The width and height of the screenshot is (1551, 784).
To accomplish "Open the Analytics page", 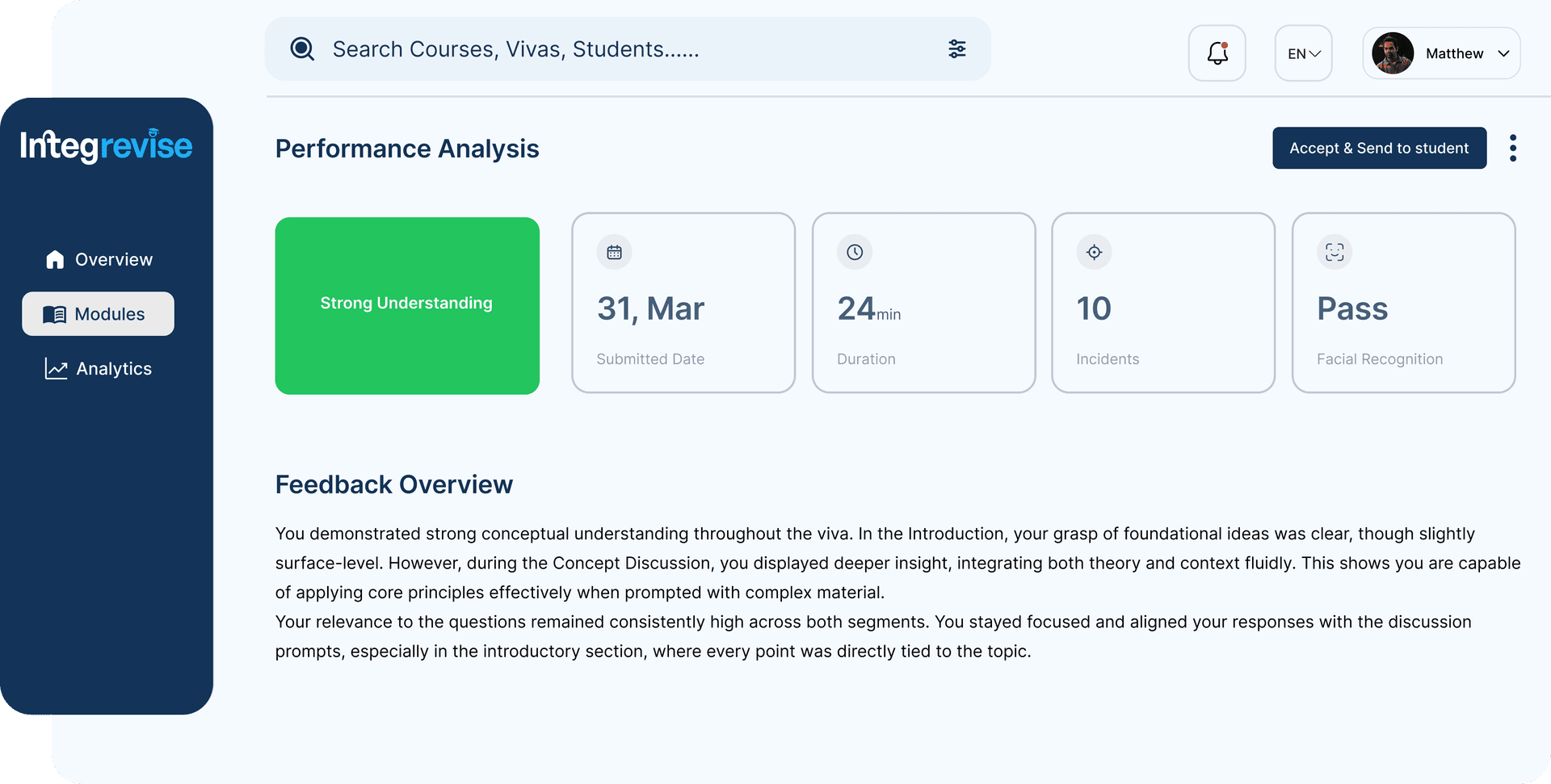I will [113, 368].
